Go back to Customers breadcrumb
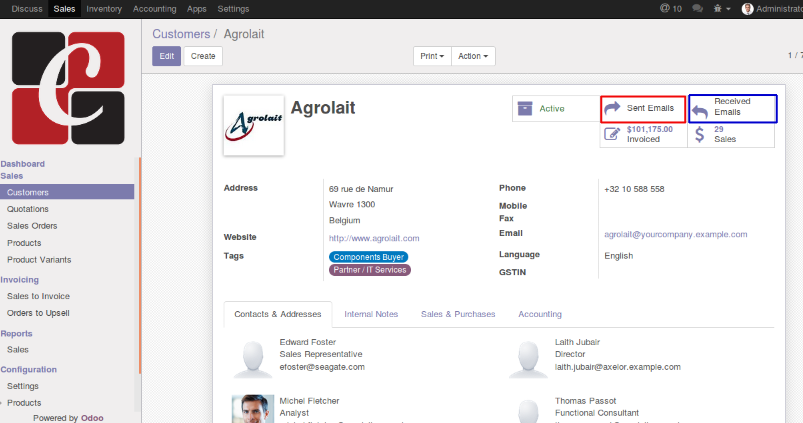 tap(181, 34)
